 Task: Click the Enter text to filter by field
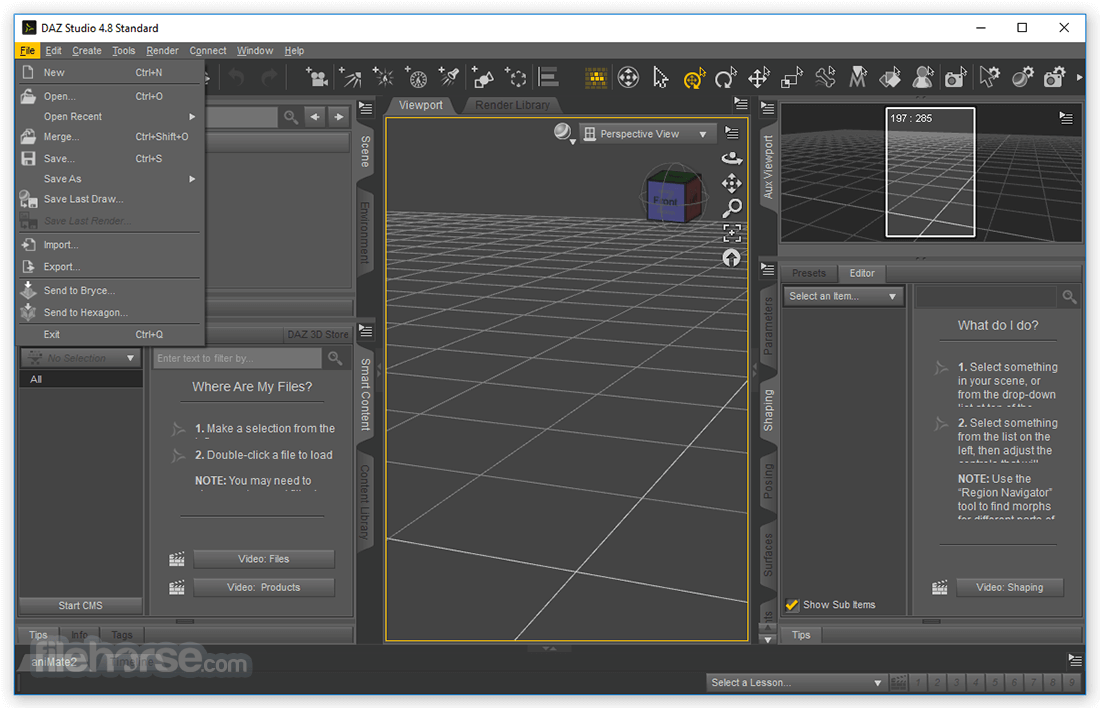coord(237,358)
